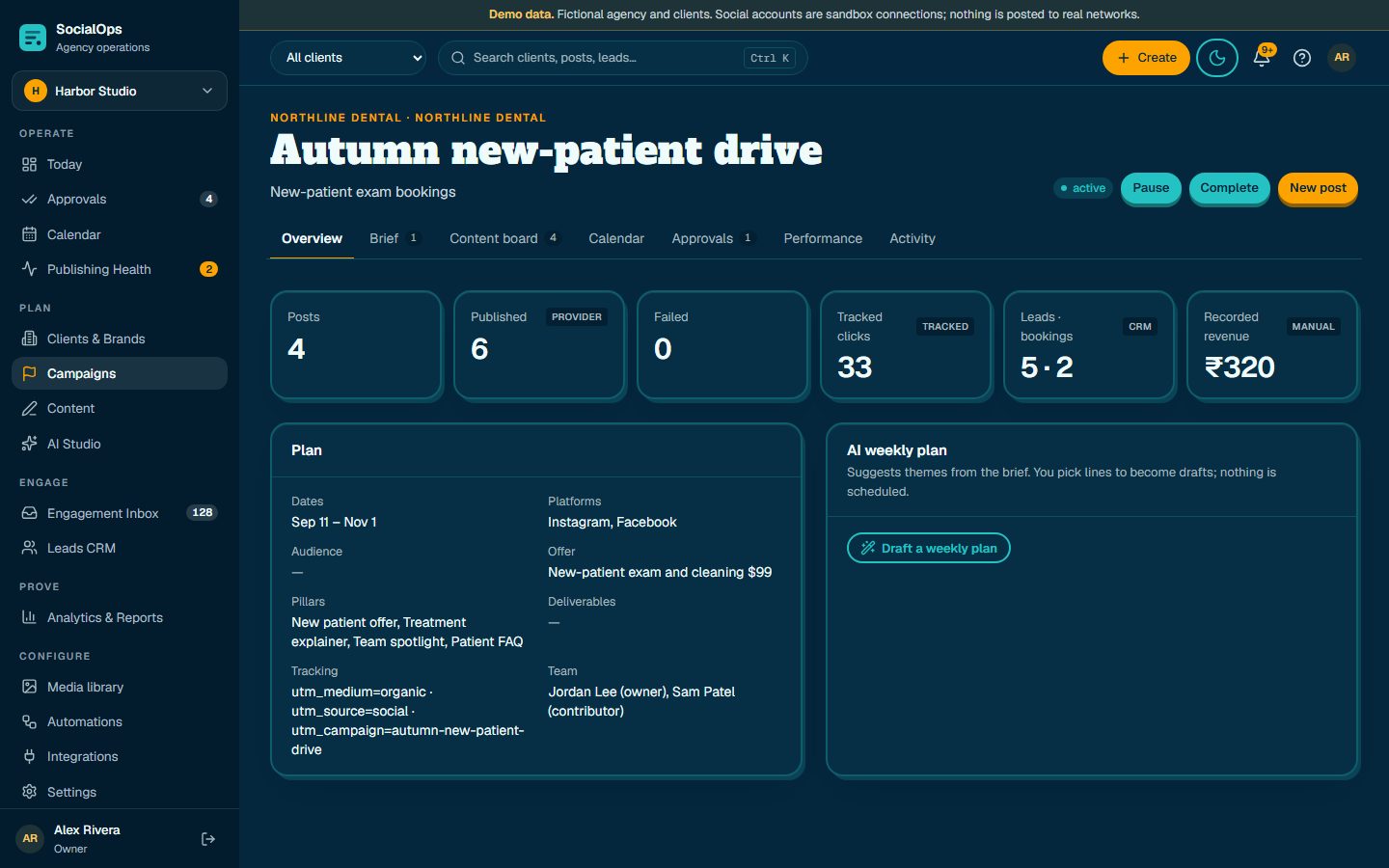Click the active status badge
Screen dimensions: 1389x868
tap(1083, 188)
